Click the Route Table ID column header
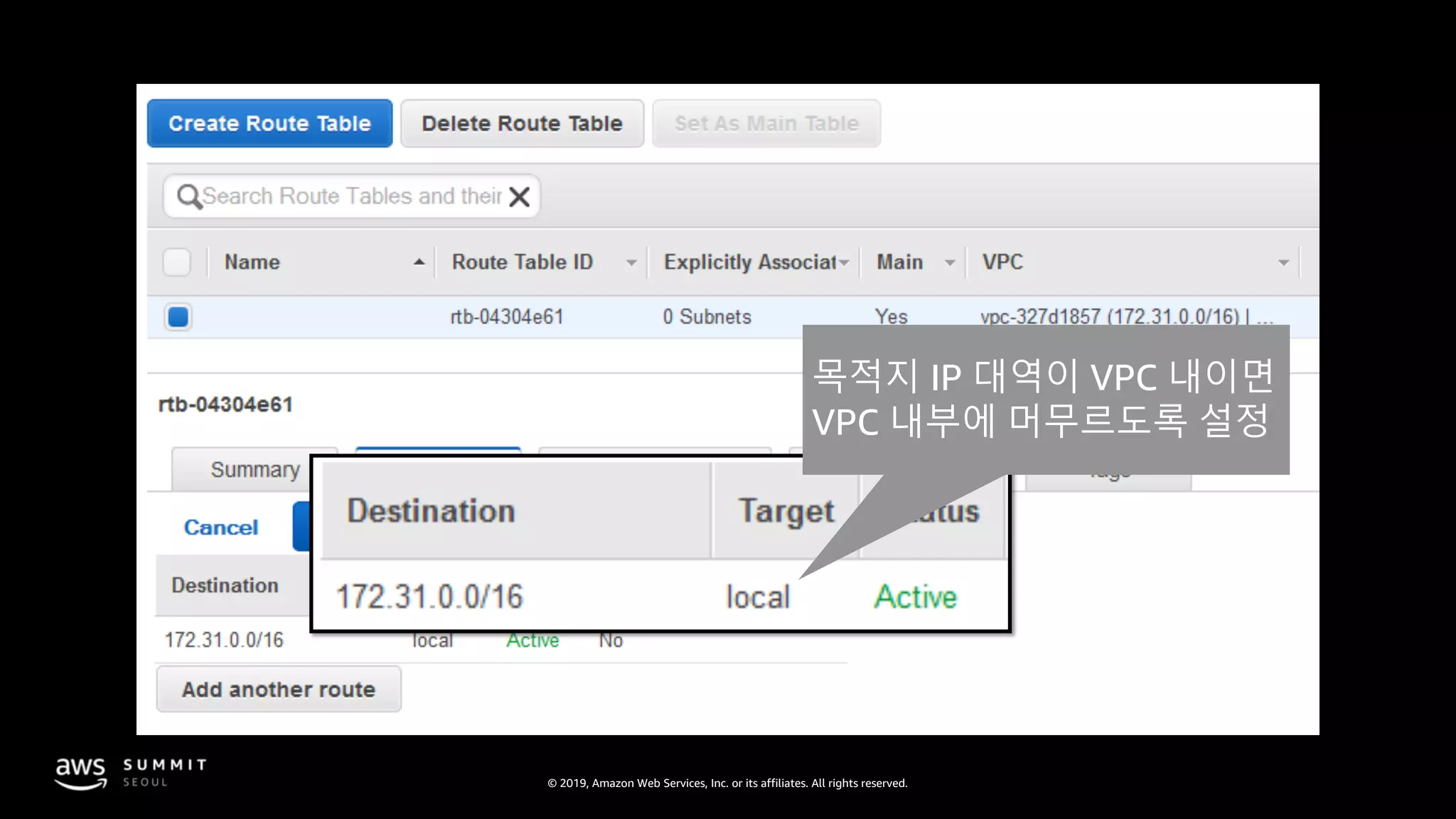Image resolution: width=1456 pixels, height=819 pixels. [x=523, y=262]
